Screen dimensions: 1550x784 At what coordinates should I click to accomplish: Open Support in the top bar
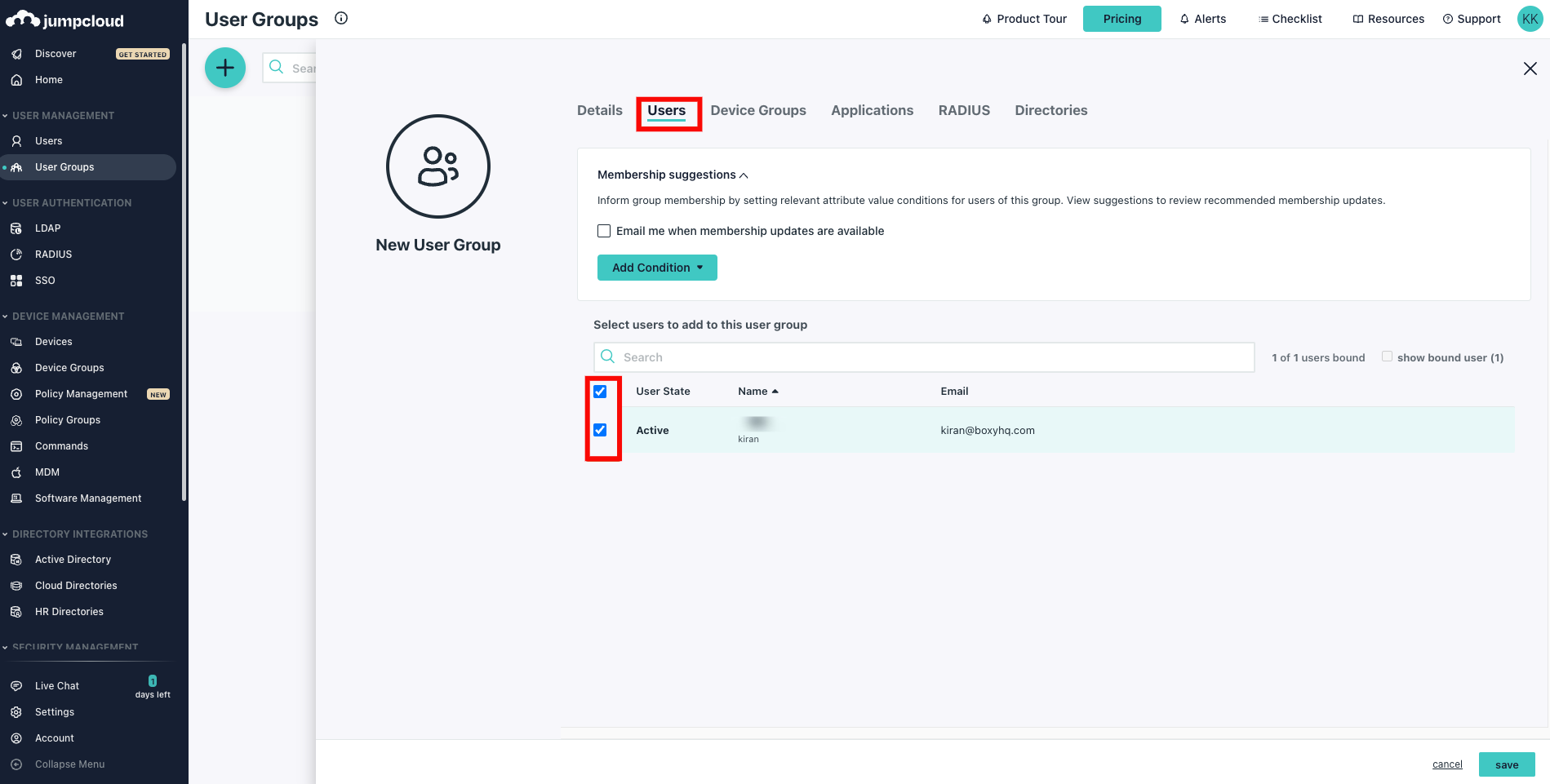[x=1472, y=19]
